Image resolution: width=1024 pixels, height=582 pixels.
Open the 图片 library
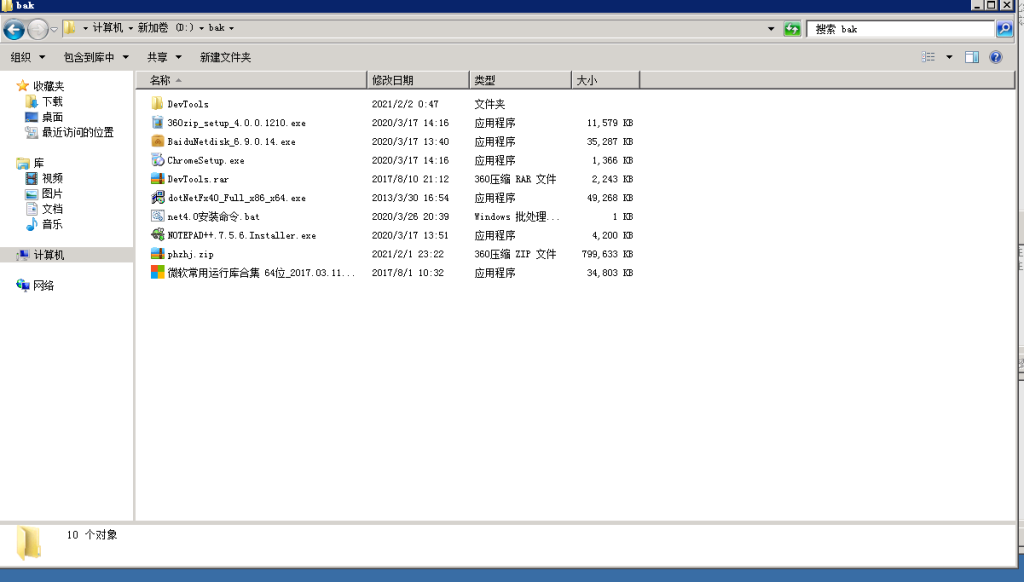pos(52,194)
